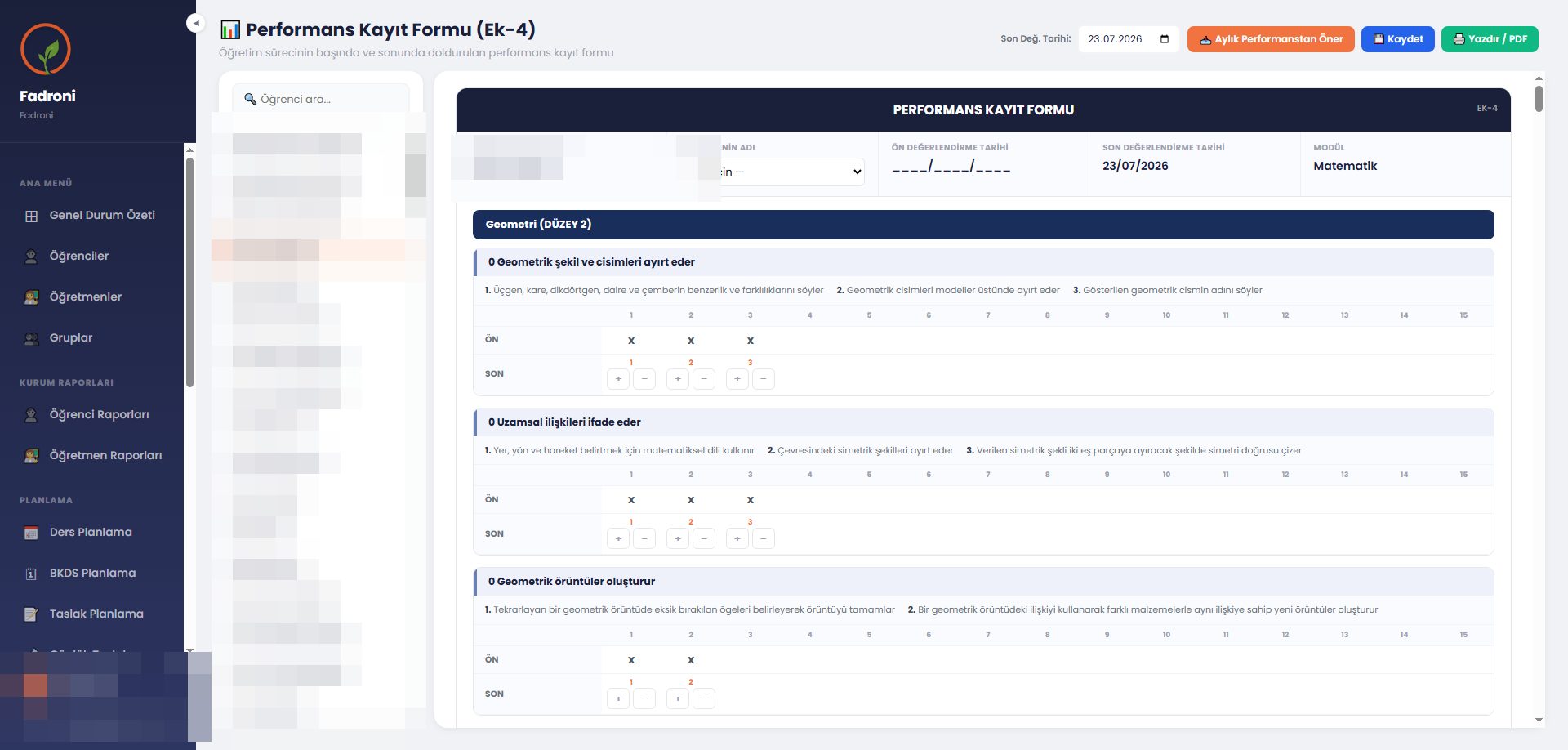Image resolution: width=1568 pixels, height=750 pixels.
Task: Go to BKDS Planlama
Action: coord(92,573)
